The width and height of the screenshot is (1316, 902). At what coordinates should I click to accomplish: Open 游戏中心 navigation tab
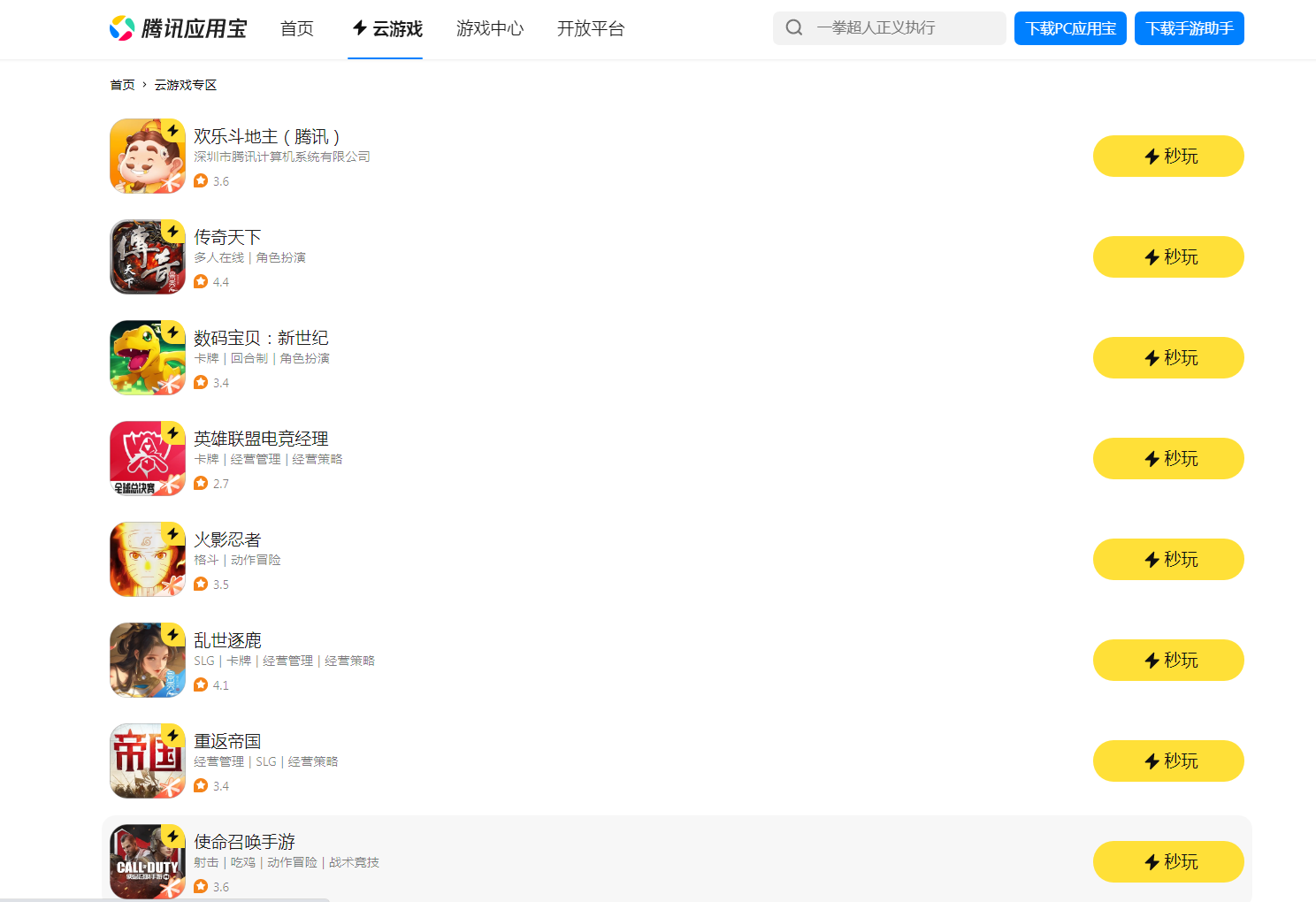click(x=490, y=28)
